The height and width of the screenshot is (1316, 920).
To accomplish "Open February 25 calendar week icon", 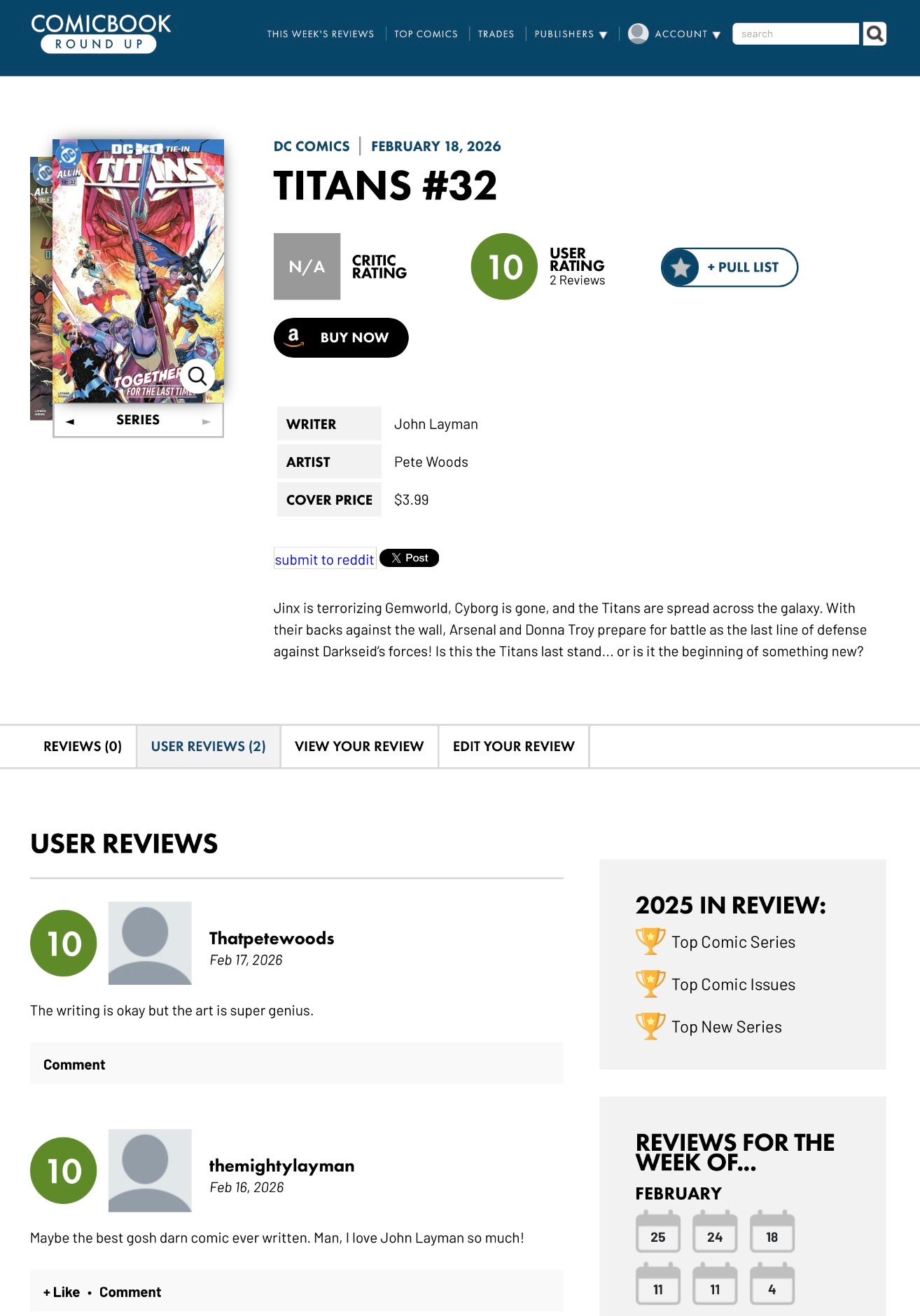I will pos(657,1233).
